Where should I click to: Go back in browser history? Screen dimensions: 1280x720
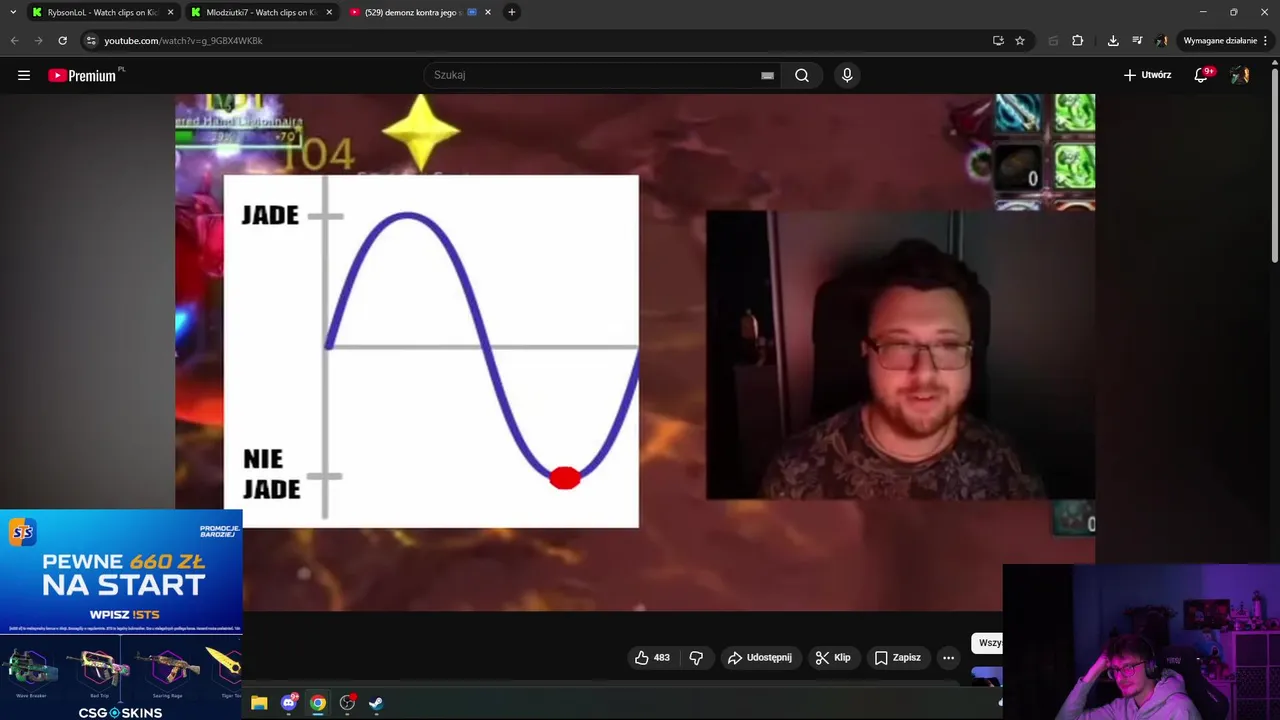pos(14,41)
